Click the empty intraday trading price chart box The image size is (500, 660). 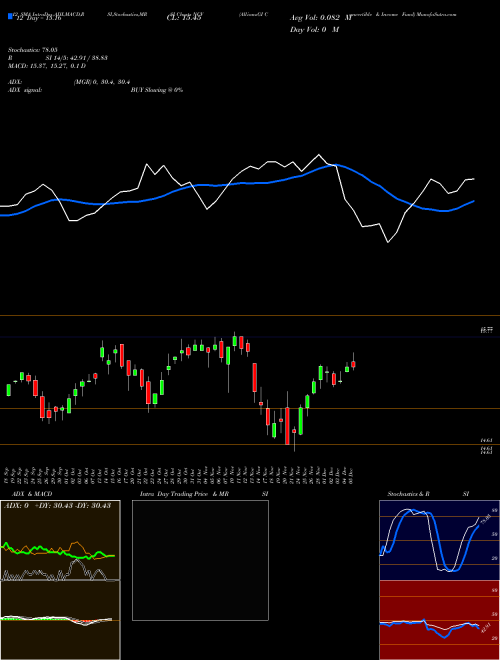point(200,560)
